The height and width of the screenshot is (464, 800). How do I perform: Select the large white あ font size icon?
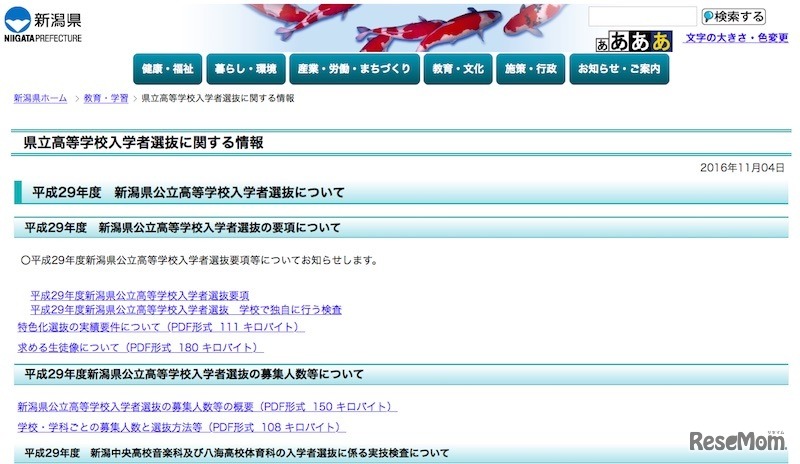[640, 41]
